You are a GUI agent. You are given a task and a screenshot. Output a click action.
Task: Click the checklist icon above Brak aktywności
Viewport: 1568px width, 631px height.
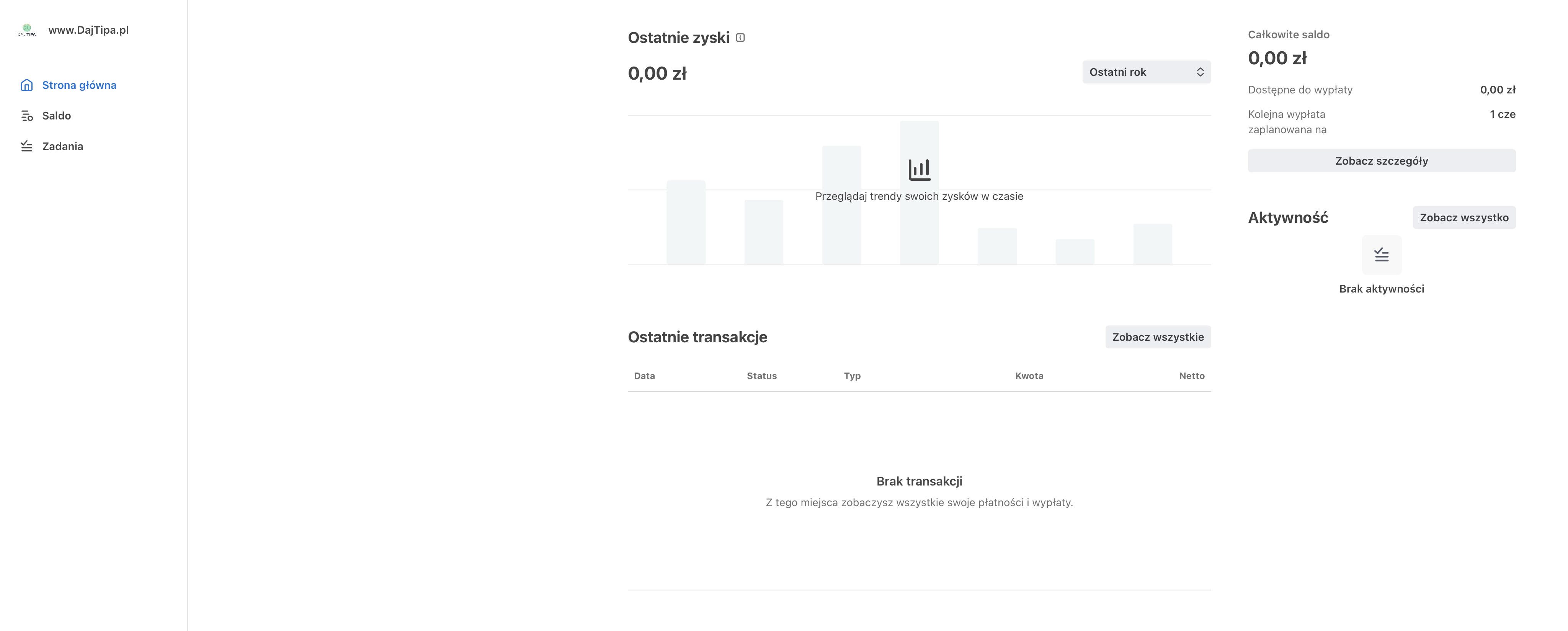click(x=1381, y=255)
